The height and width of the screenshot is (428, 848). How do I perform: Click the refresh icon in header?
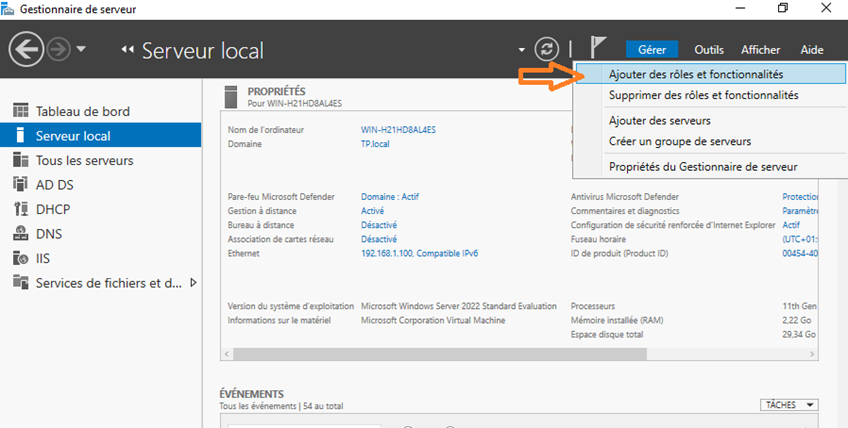pyautogui.click(x=546, y=49)
